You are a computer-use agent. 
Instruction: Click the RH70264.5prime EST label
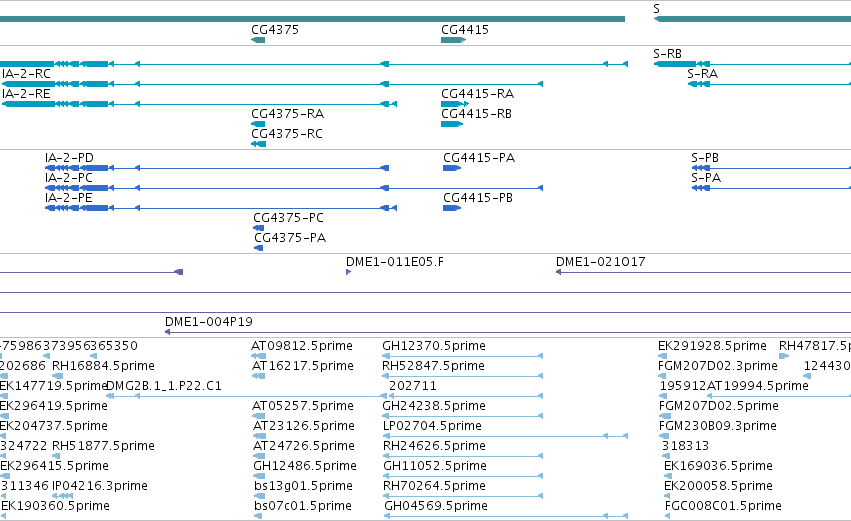434,486
